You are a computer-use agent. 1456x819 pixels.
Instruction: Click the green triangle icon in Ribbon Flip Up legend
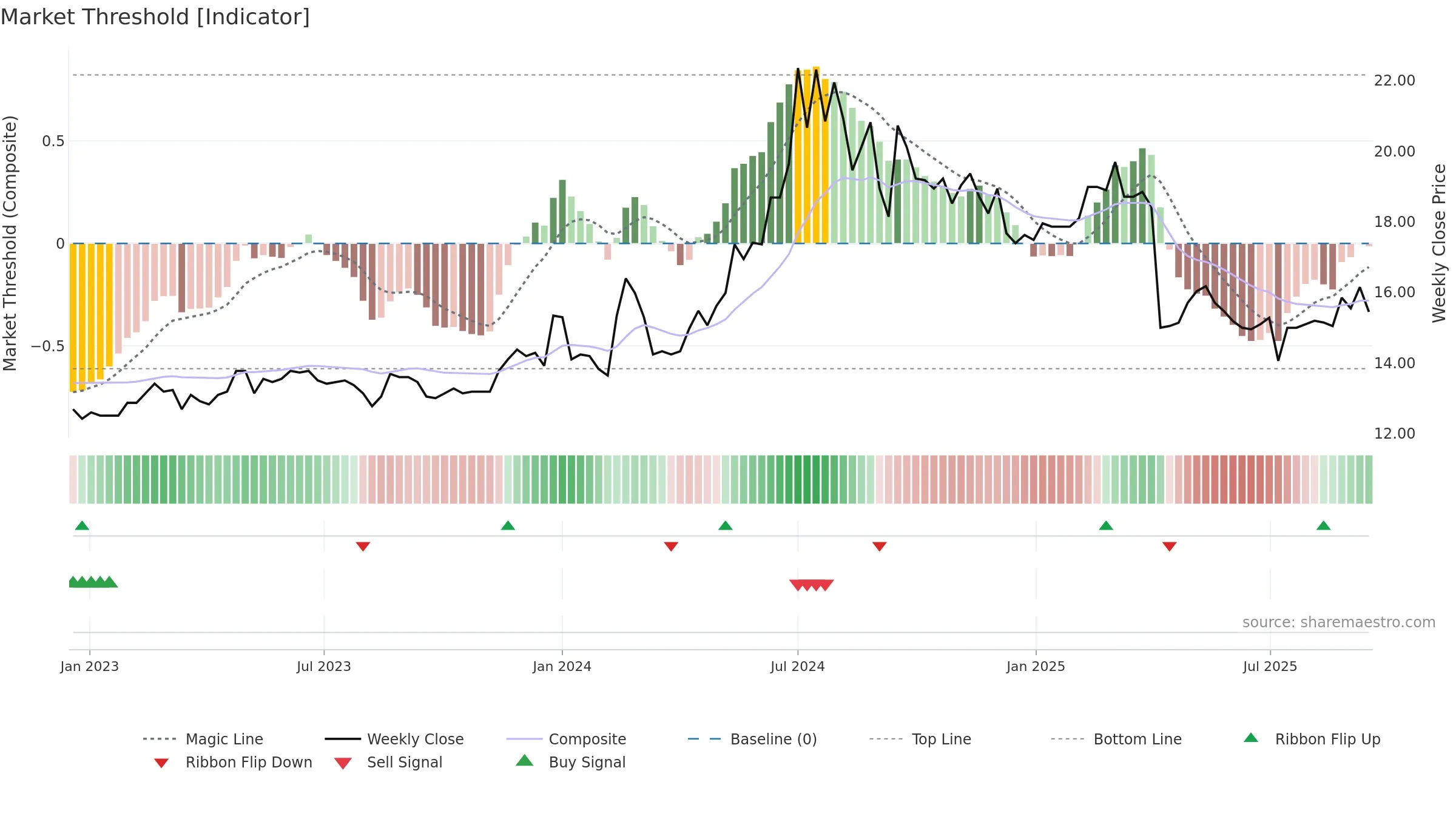[1251, 738]
